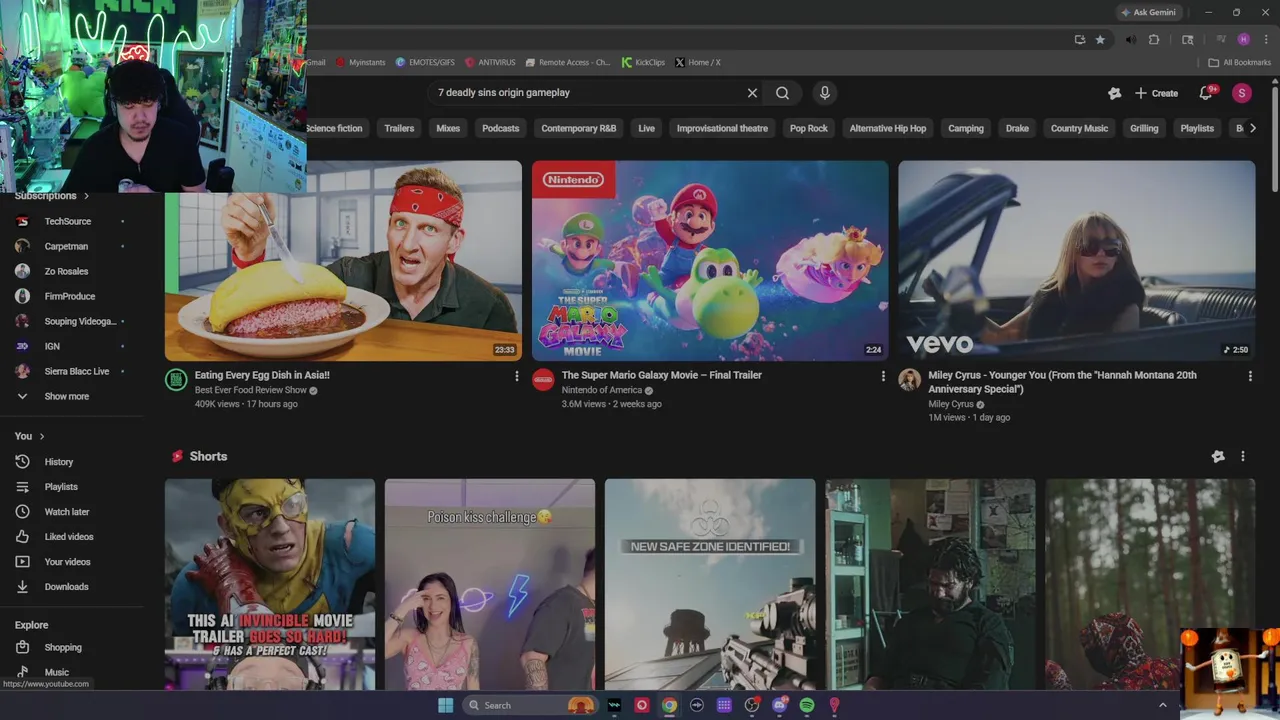Open the KickClips bookmark
The height and width of the screenshot is (720, 1280).
pos(643,62)
